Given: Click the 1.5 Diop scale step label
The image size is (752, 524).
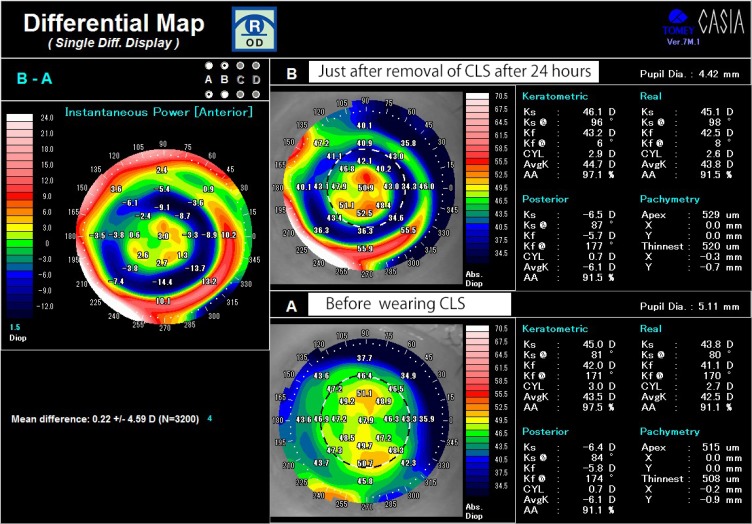Looking at the screenshot, I should click(x=17, y=333).
